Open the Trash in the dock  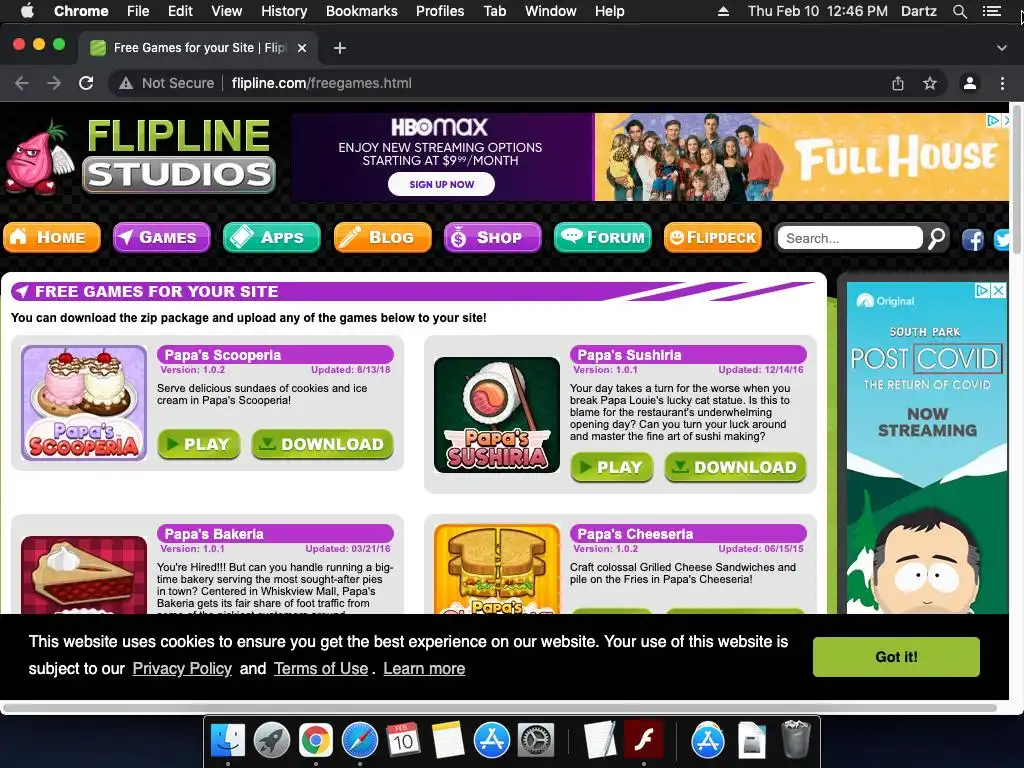[x=795, y=739]
